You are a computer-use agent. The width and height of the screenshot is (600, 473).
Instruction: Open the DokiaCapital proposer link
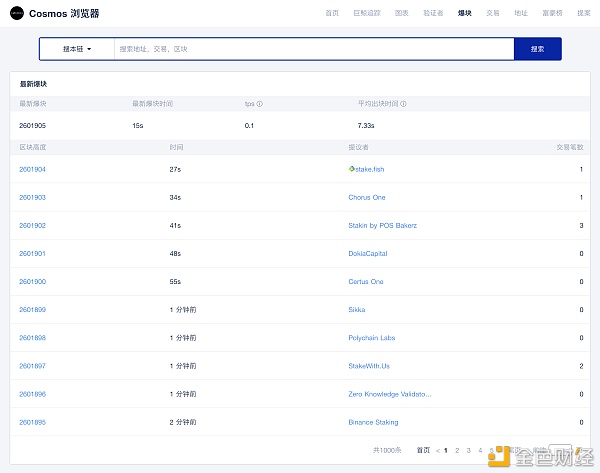368,253
